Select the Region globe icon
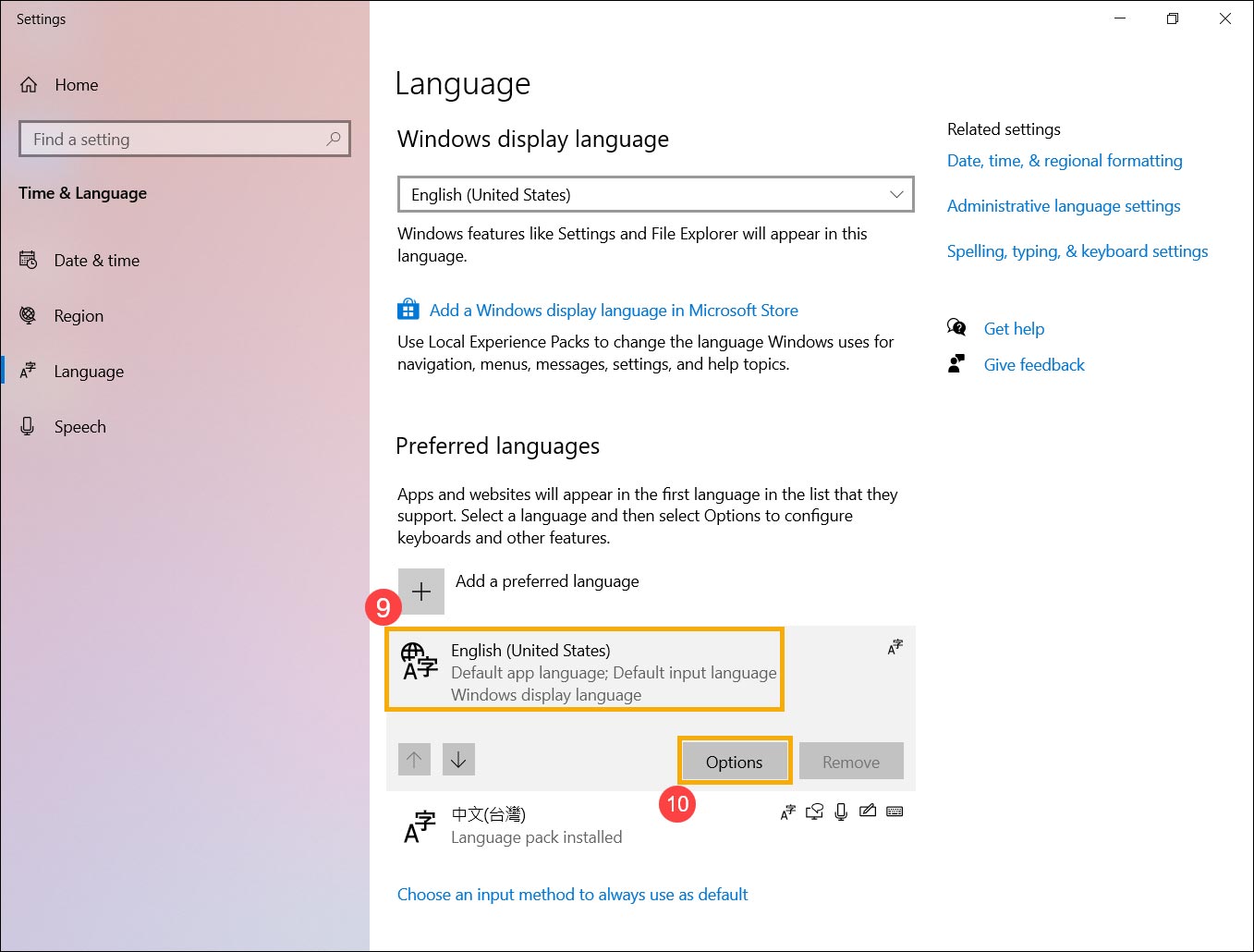 click(x=29, y=315)
